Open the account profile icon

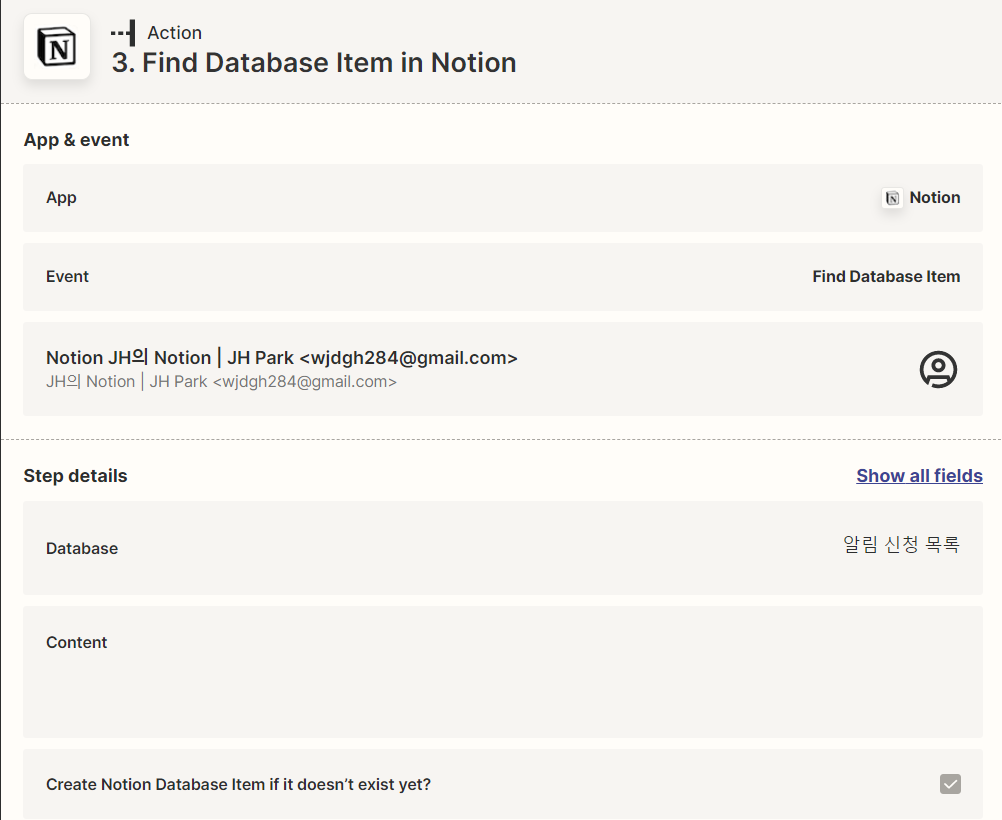click(938, 369)
